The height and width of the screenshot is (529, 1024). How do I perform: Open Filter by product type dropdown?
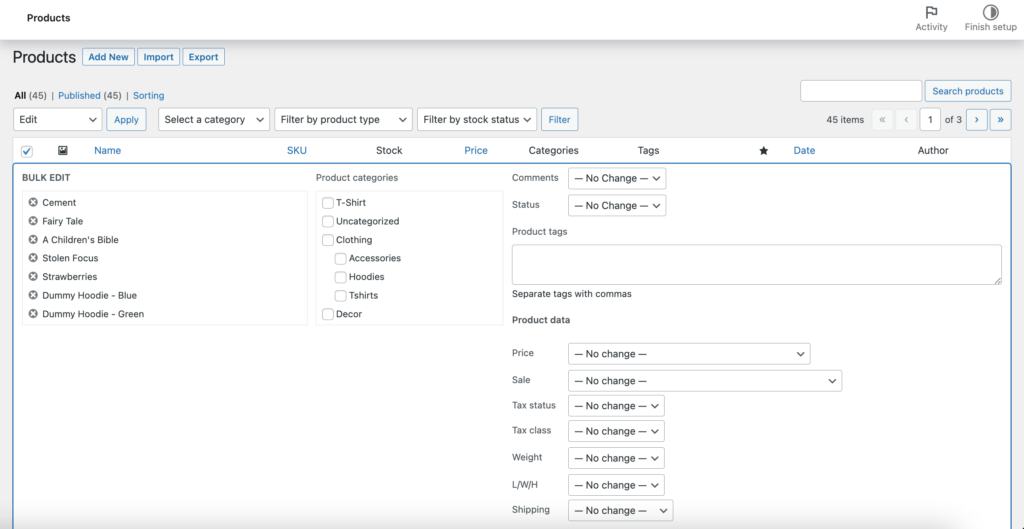[344, 120]
